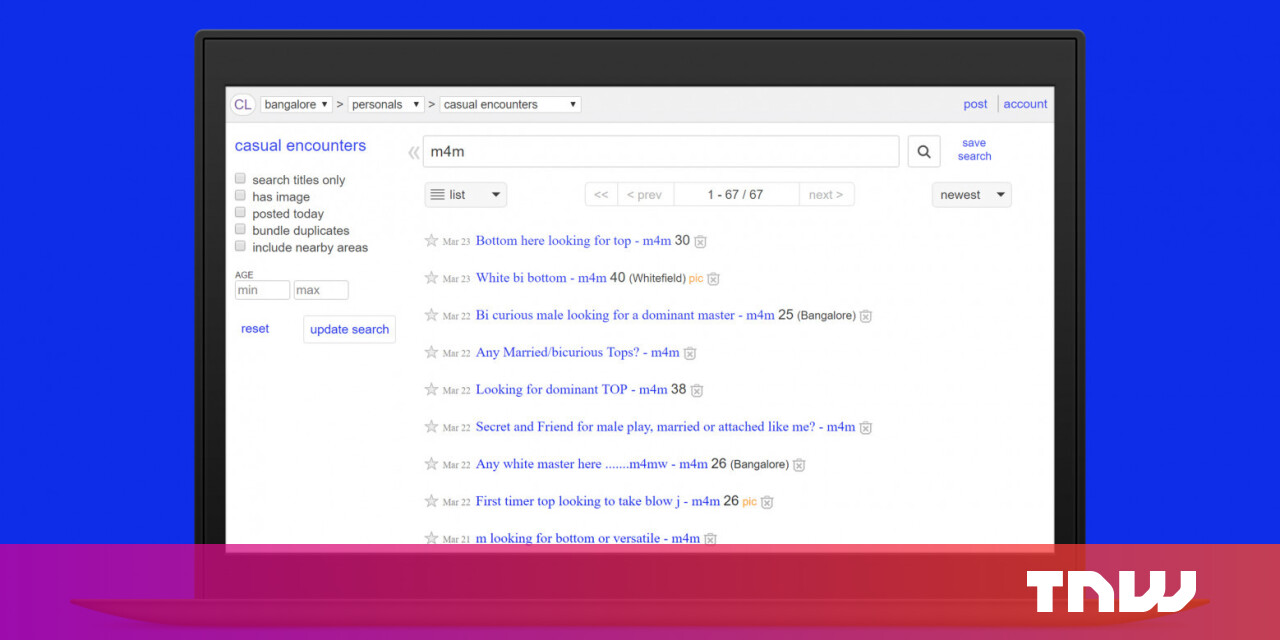1280x640 pixels.
Task: Open the casual encounters subcategory dropdown
Action: [510, 104]
